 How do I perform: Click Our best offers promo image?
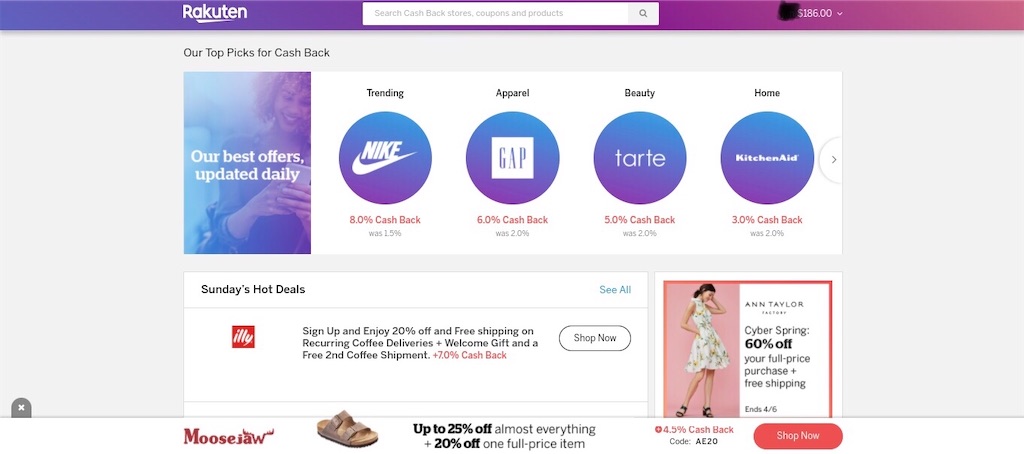point(248,163)
